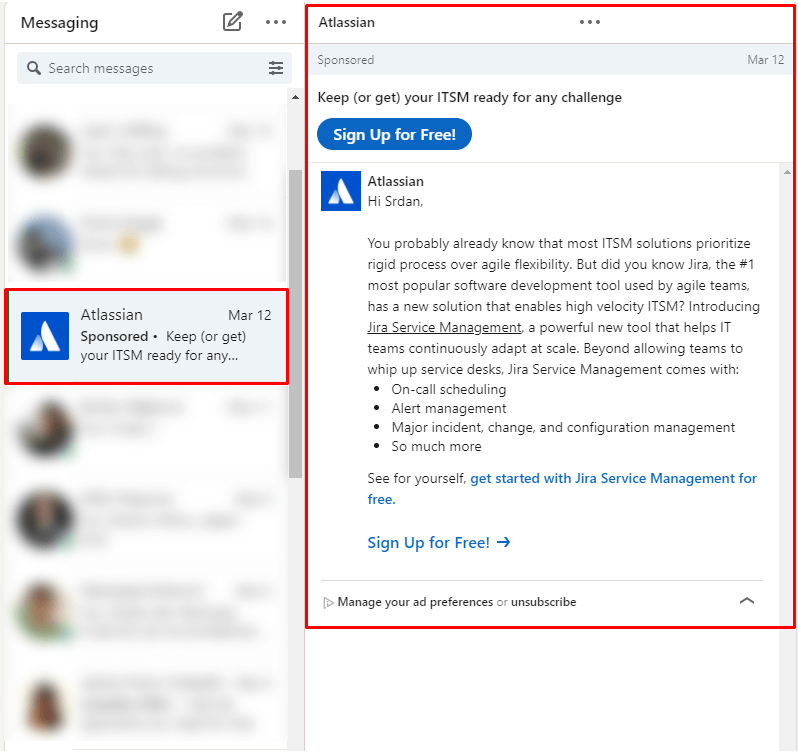Open Manage your ad preferences link

pyautogui.click(x=415, y=602)
